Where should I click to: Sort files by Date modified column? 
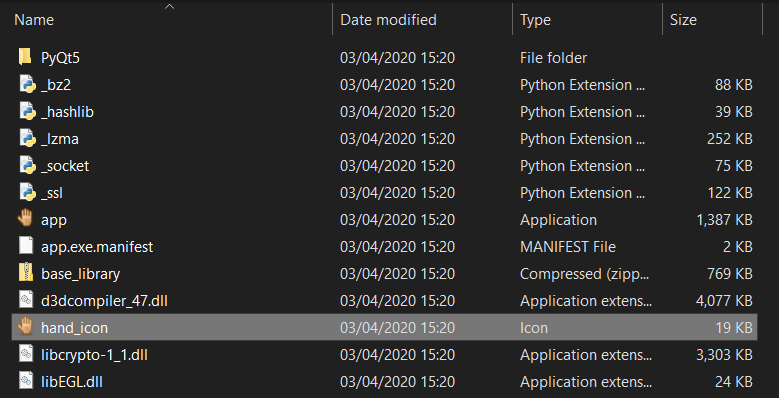388,20
